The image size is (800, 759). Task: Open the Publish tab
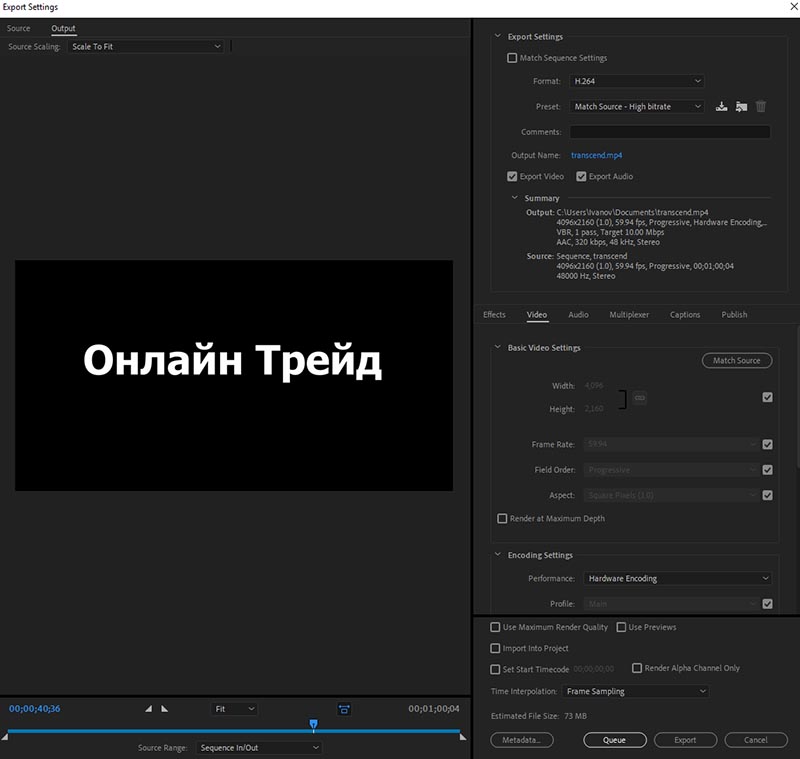734,314
